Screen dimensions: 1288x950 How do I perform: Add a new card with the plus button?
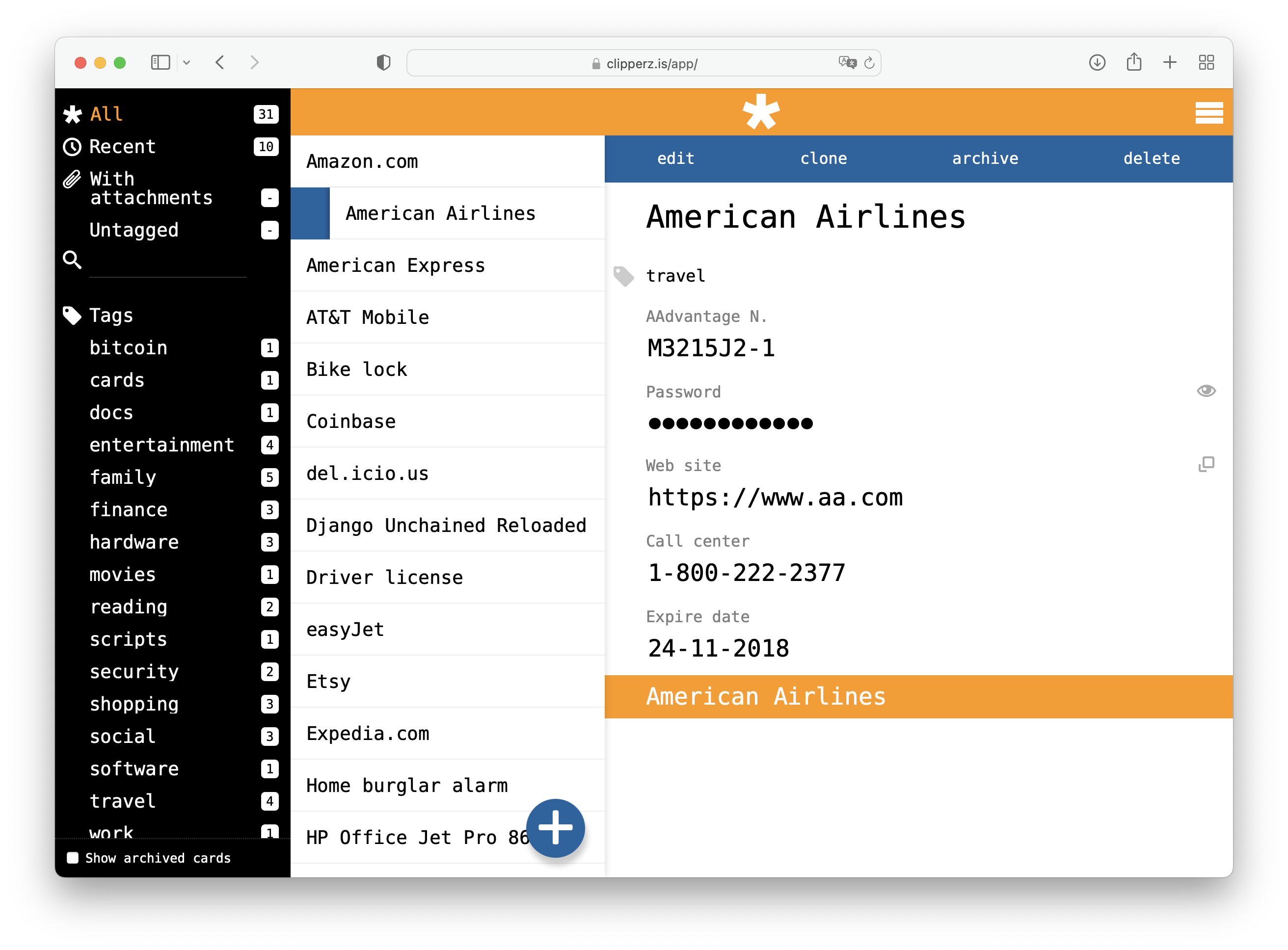(555, 828)
